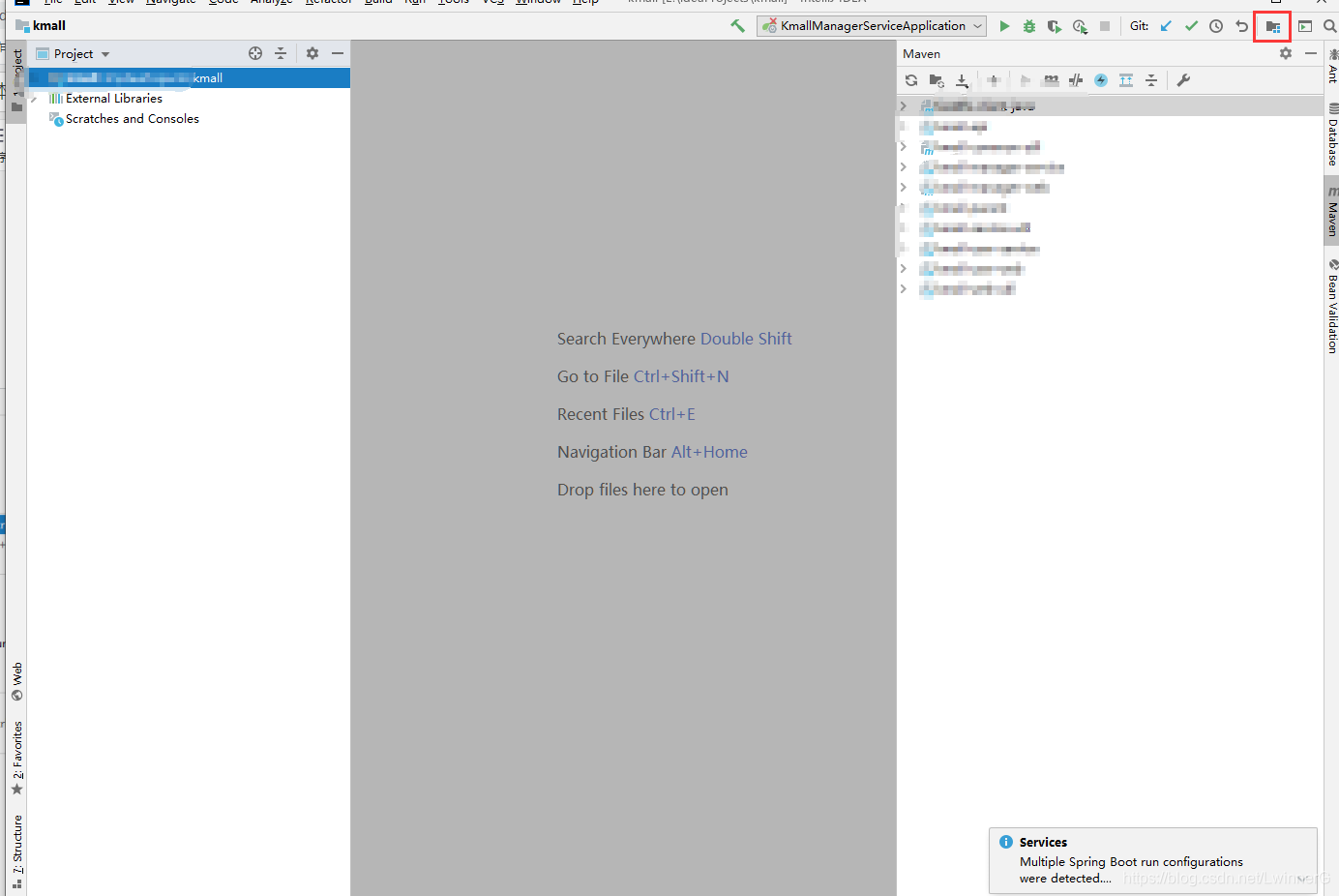This screenshot has height=896, width=1339.
Task: Toggle Maven skip tests mode lightning icon
Action: pyautogui.click(x=1101, y=80)
